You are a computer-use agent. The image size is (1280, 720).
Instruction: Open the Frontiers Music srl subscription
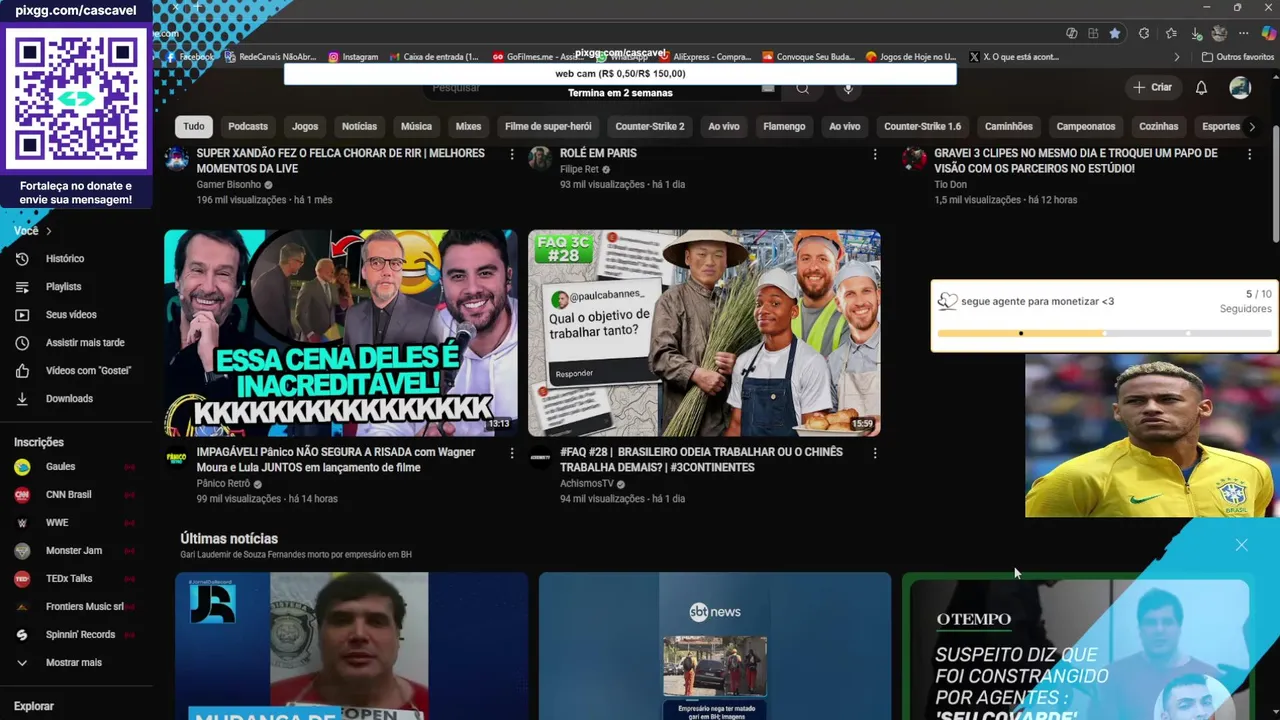(x=85, y=607)
